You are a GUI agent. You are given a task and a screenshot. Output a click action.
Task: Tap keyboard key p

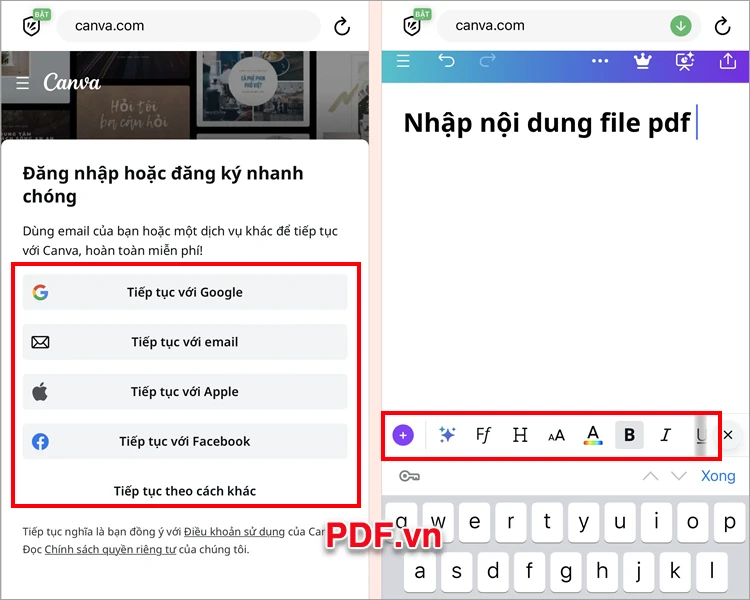coord(729,522)
